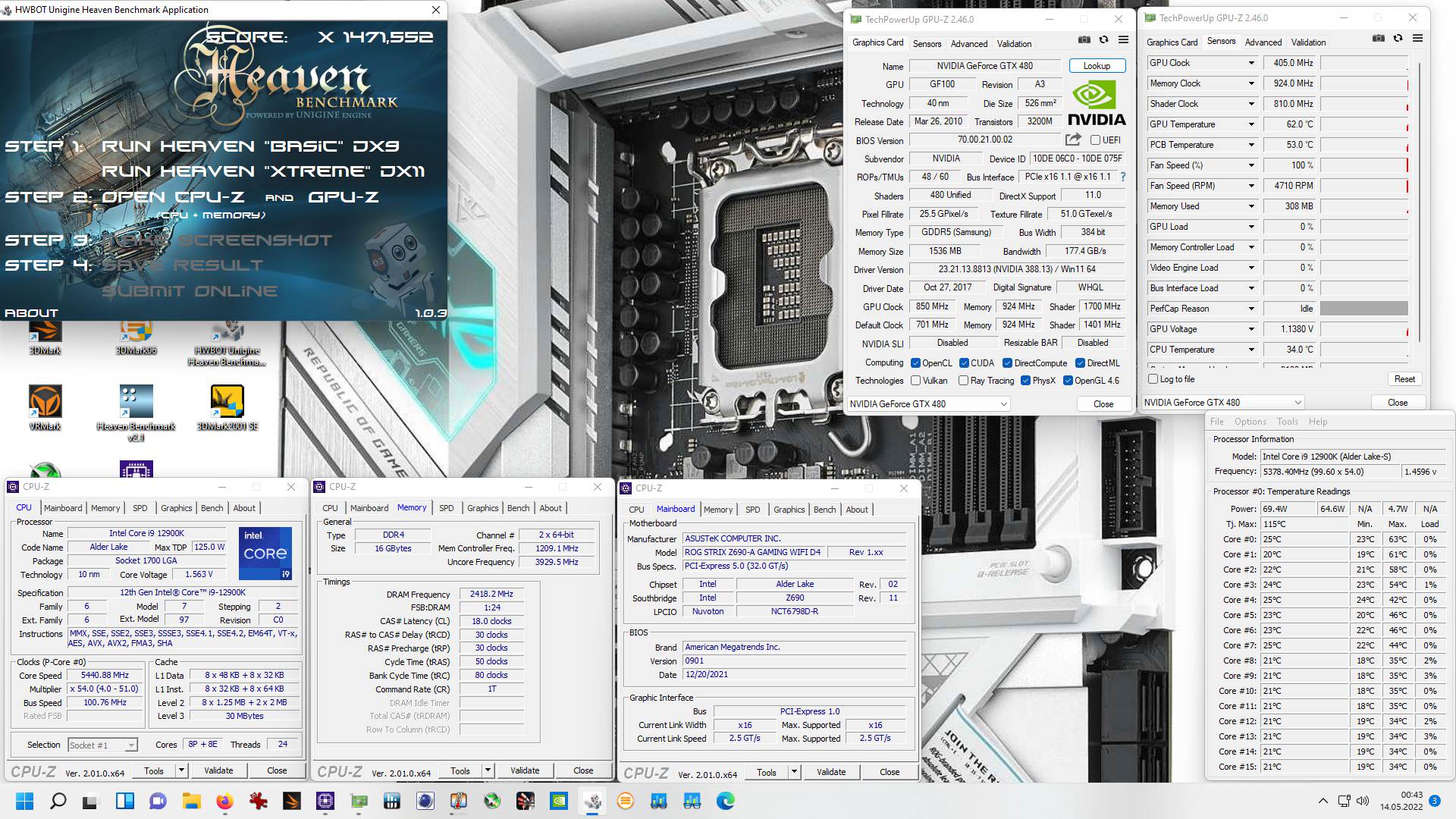The image size is (1456, 819).
Task: Click camera icon in GPU-Z Sensors window
Action: [1379, 38]
